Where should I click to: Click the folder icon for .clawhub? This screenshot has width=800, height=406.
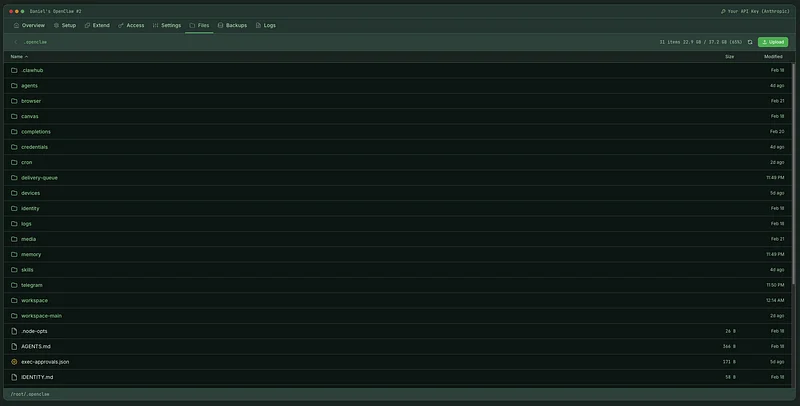pyautogui.click(x=14, y=70)
